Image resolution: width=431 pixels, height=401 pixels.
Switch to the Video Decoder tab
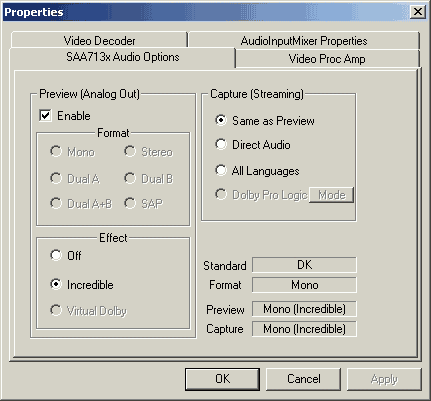coord(99,40)
